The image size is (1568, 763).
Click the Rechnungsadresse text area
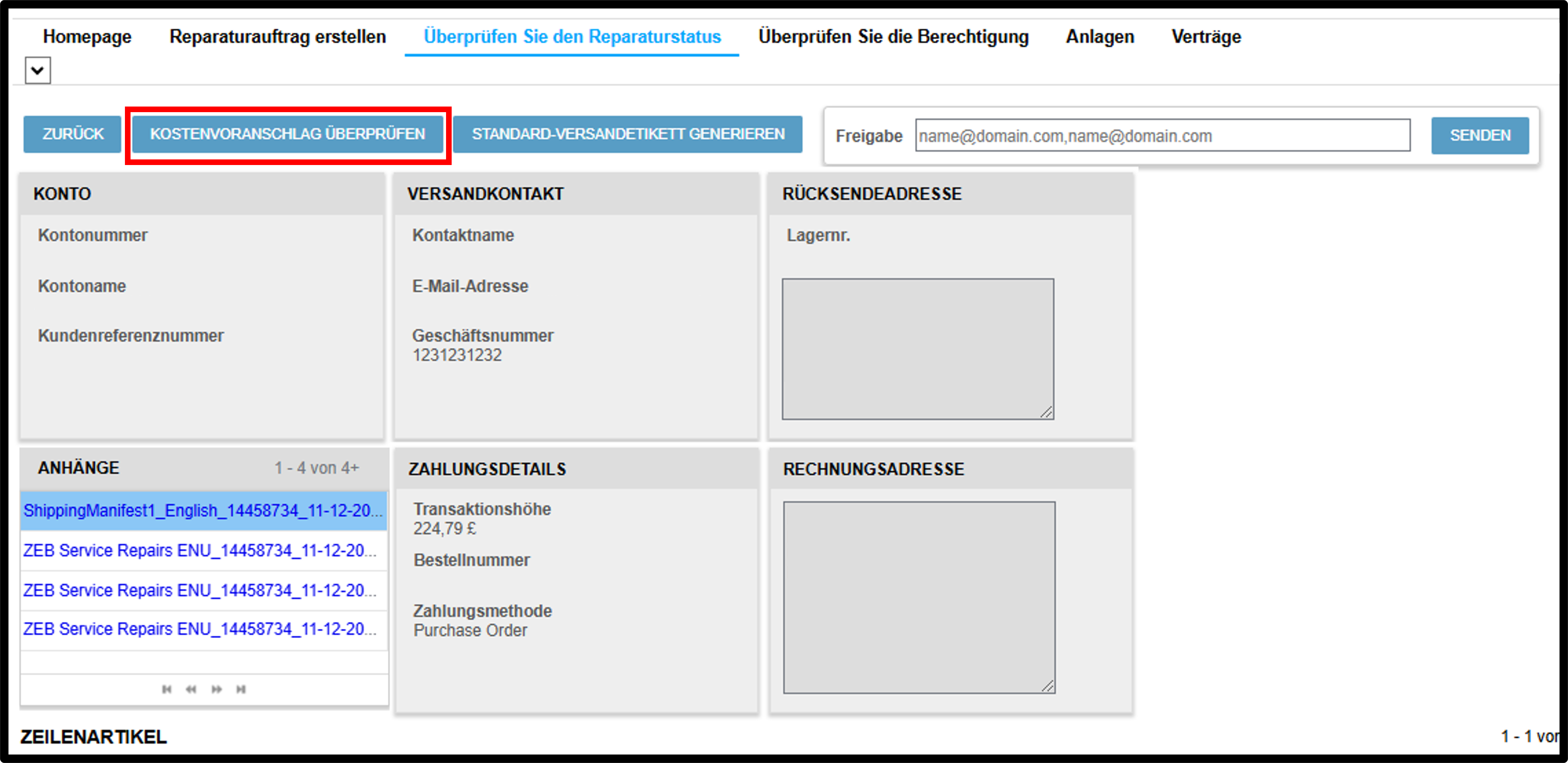point(919,597)
